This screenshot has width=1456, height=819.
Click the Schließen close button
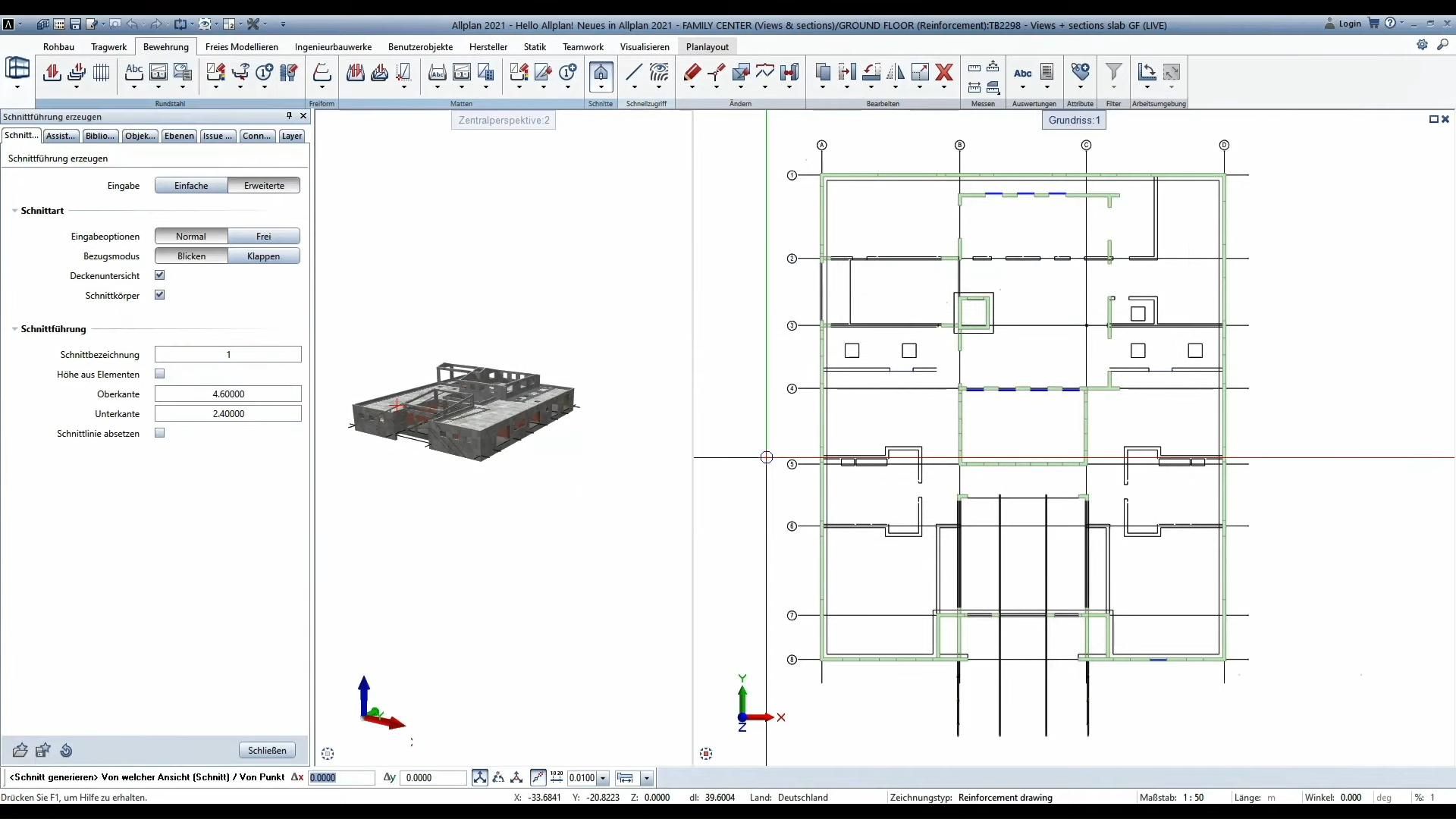point(267,750)
